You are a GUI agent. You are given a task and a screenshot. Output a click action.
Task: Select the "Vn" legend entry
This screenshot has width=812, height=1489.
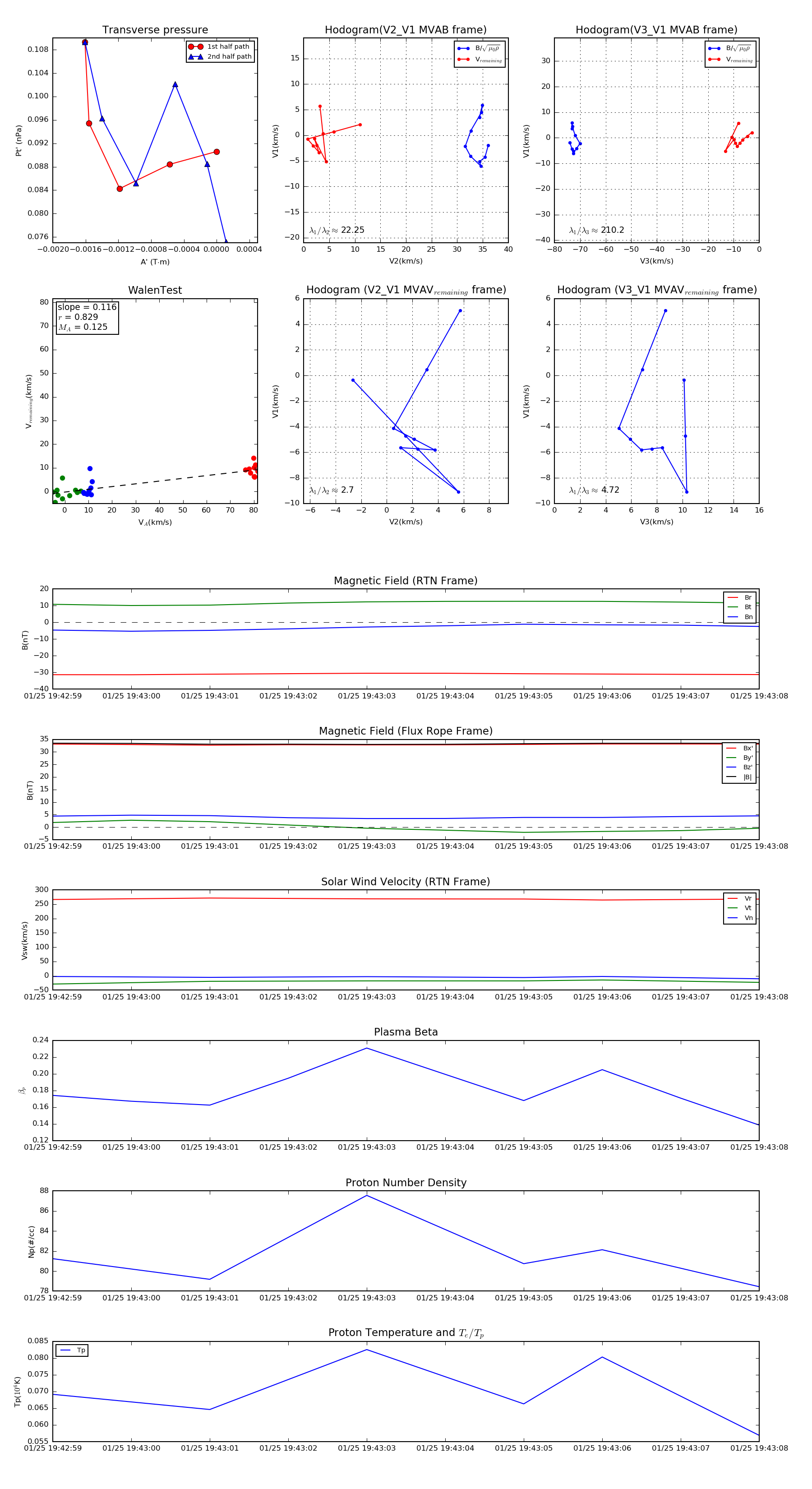coord(740,918)
